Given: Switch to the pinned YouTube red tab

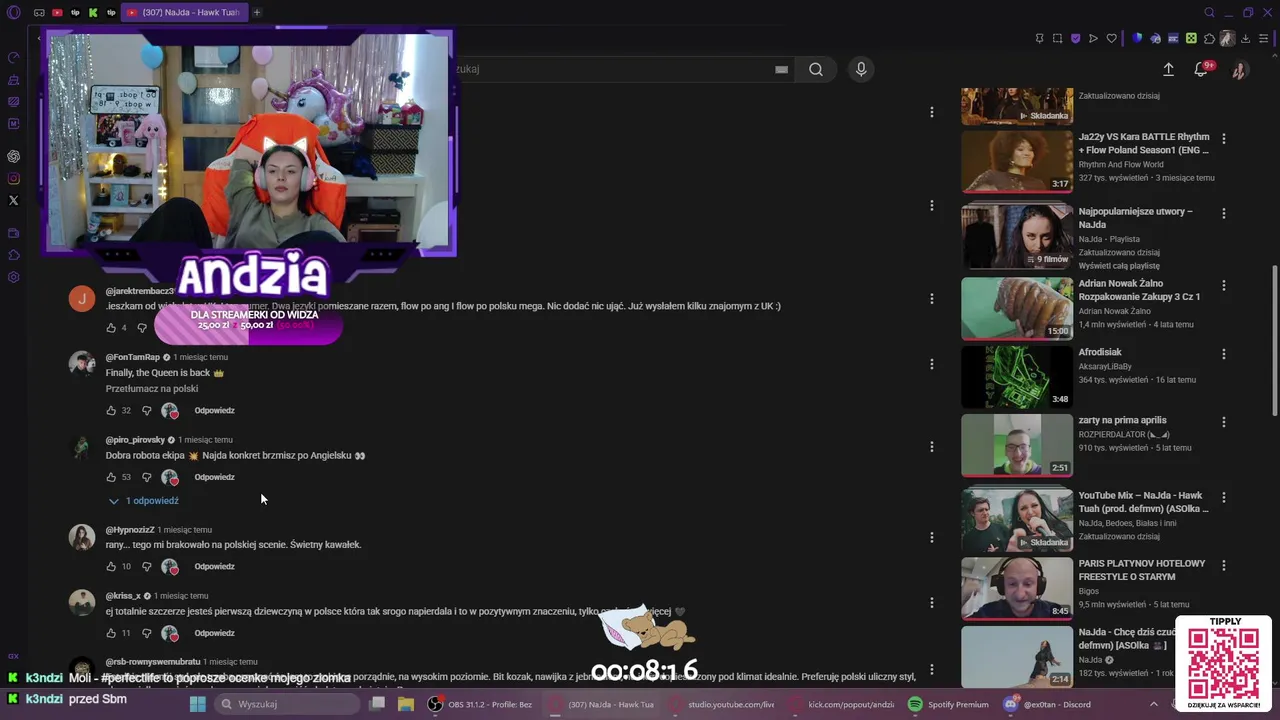Looking at the screenshot, I should [57, 13].
